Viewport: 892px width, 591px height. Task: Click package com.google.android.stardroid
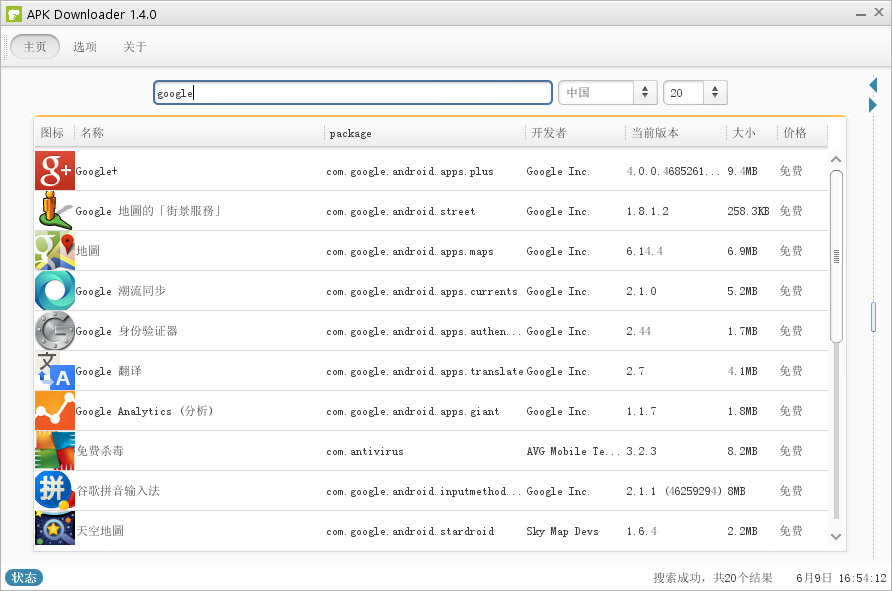[410, 531]
